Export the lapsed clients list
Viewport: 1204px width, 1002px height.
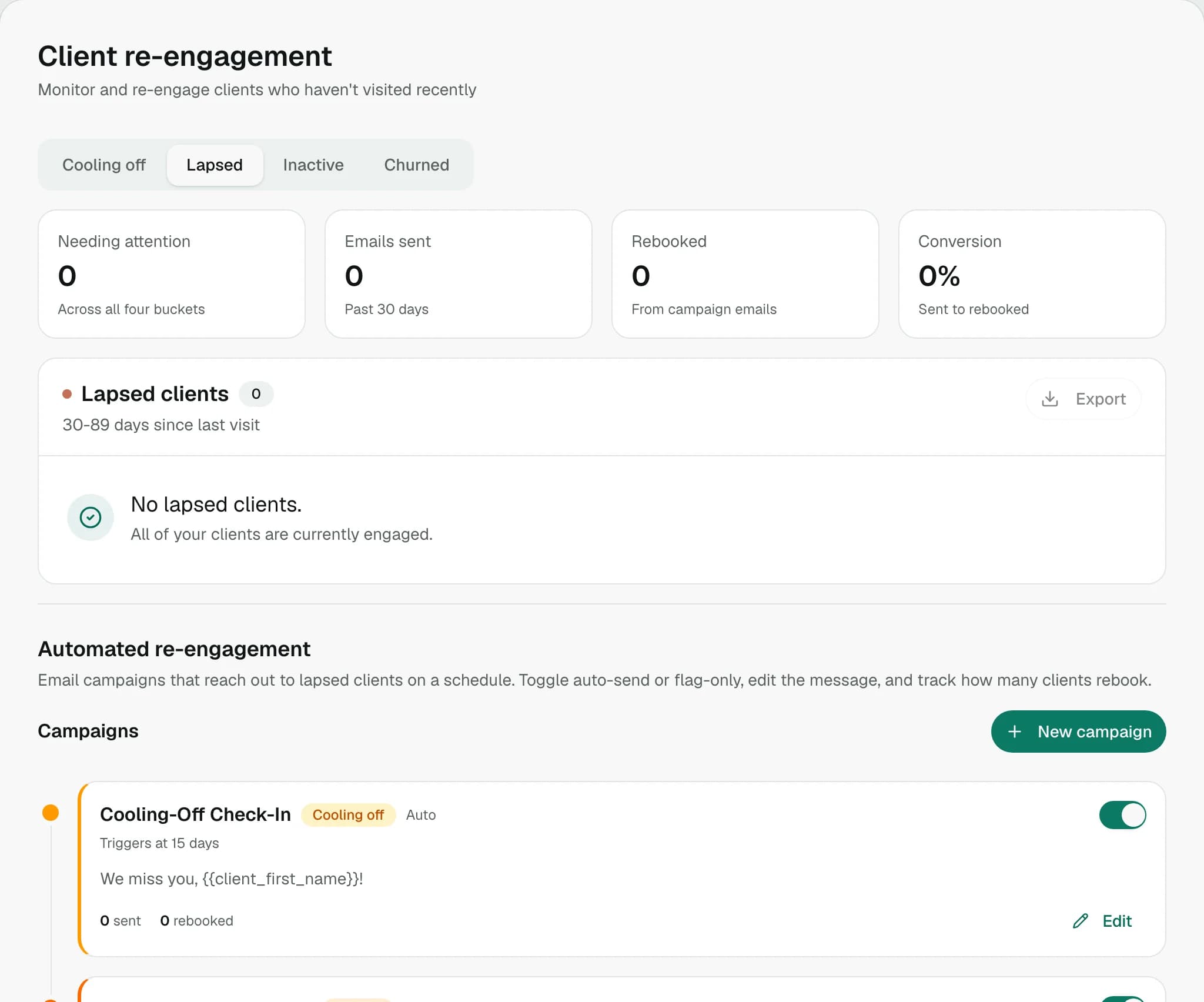(x=1083, y=399)
